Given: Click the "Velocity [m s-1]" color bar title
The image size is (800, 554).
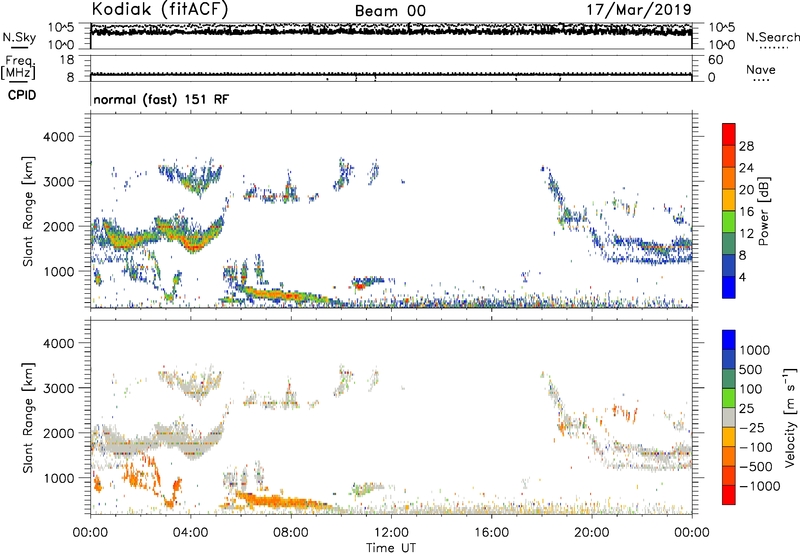Looking at the screenshot, I should pos(790,417).
